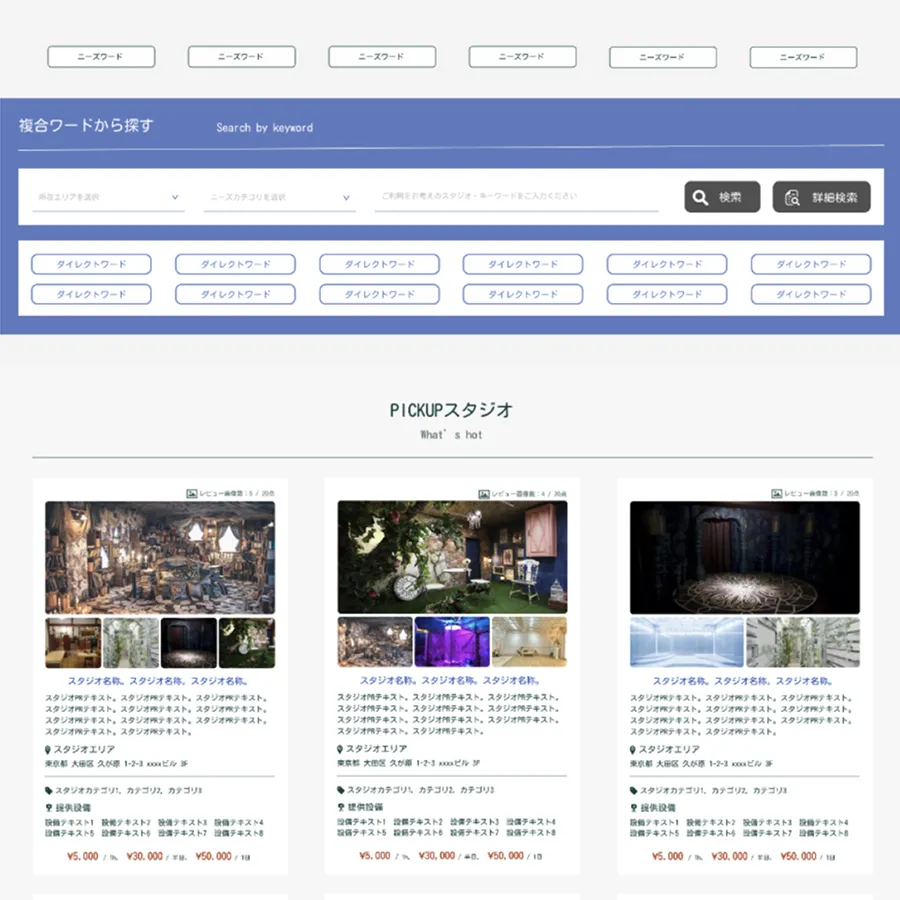The width and height of the screenshot is (900, 900).
Task: Click the 提供設備 equipment icon in the third studio card
Action: 634,808
